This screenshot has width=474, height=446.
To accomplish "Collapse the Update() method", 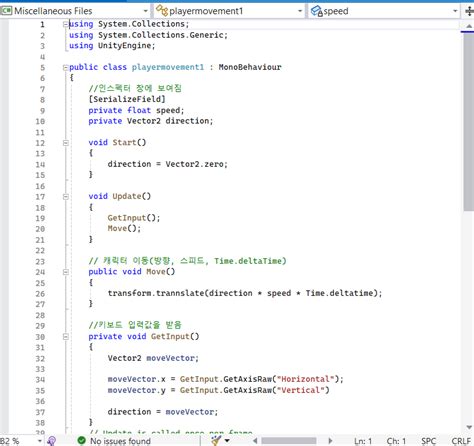I will point(66,197).
